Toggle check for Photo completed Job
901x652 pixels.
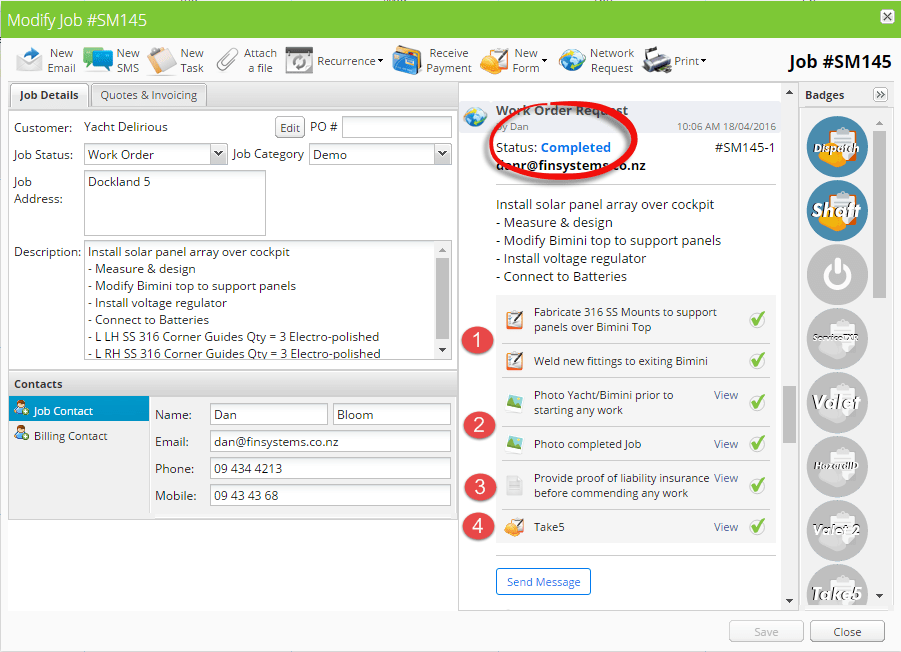tap(758, 444)
